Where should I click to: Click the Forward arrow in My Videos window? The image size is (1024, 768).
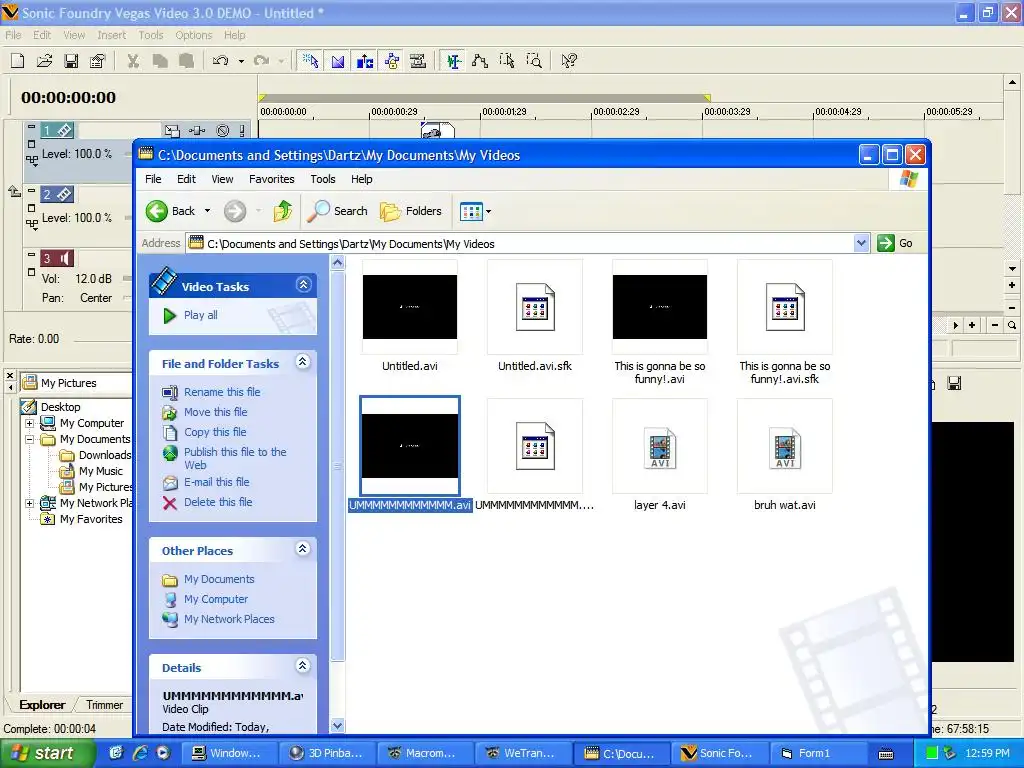tap(235, 211)
